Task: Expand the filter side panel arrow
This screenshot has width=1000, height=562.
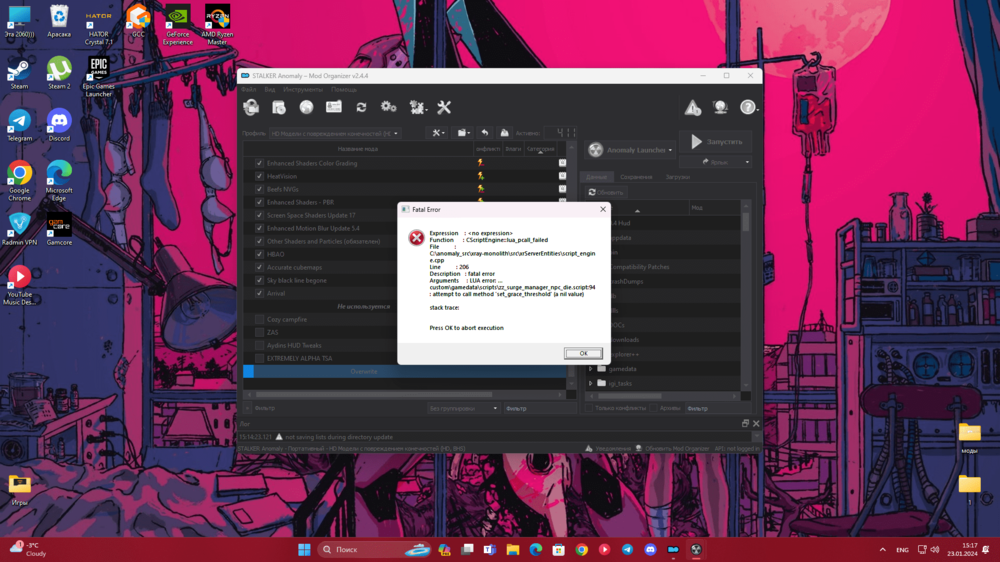Action: click(247, 408)
